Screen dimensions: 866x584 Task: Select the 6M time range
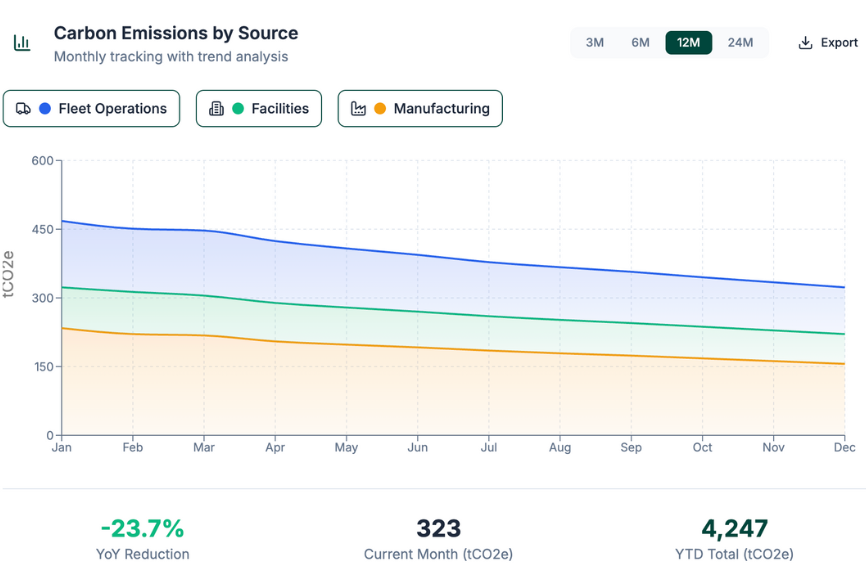(641, 42)
